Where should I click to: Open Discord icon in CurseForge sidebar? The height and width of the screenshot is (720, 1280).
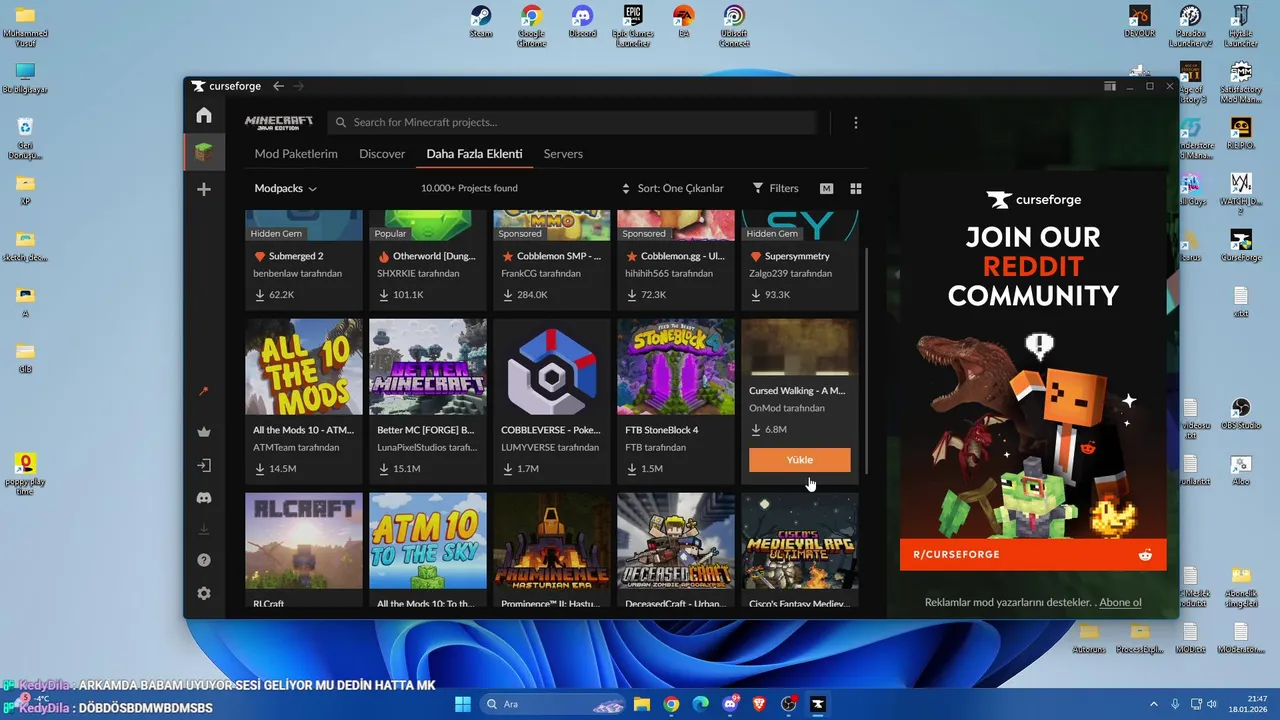204,497
